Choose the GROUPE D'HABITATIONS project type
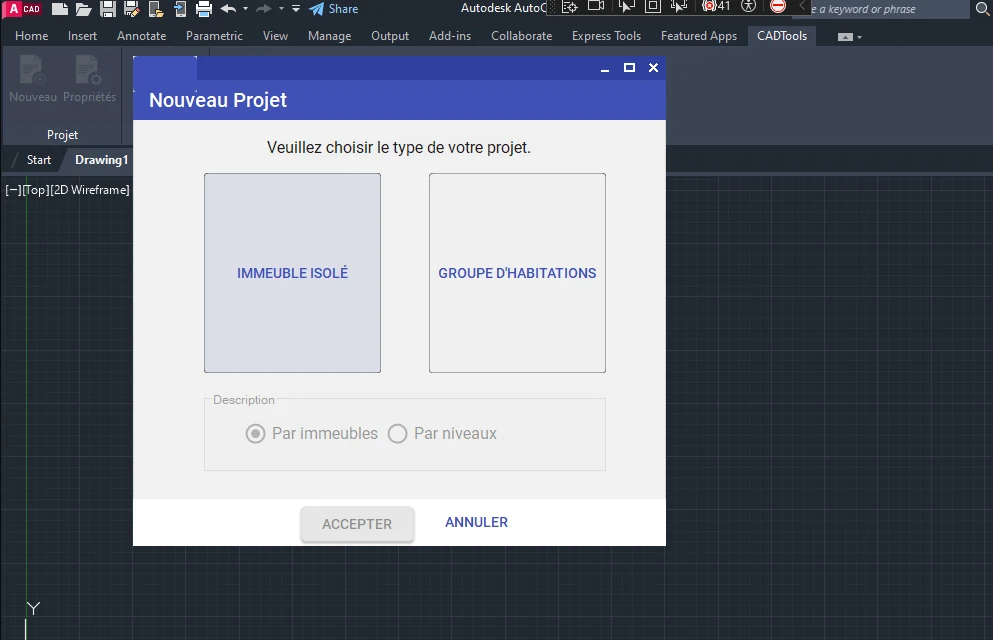Screen dimensions: 993x640 517,273
